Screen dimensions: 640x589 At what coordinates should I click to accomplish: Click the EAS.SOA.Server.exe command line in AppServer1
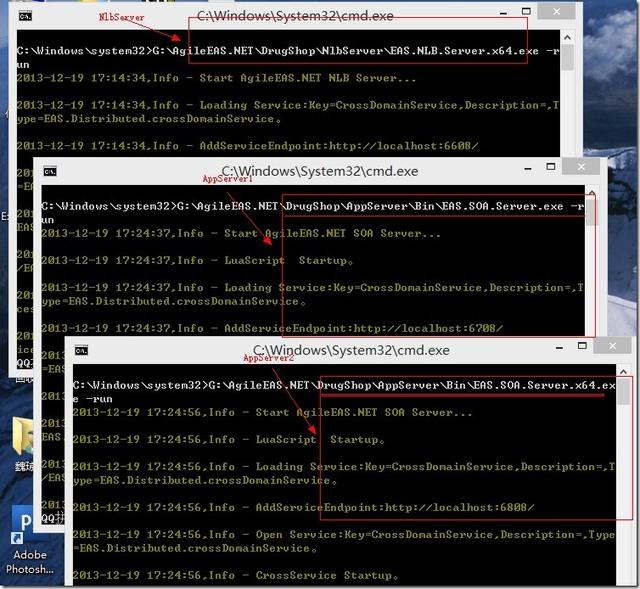pyautogui.click(x=313, y=213)
